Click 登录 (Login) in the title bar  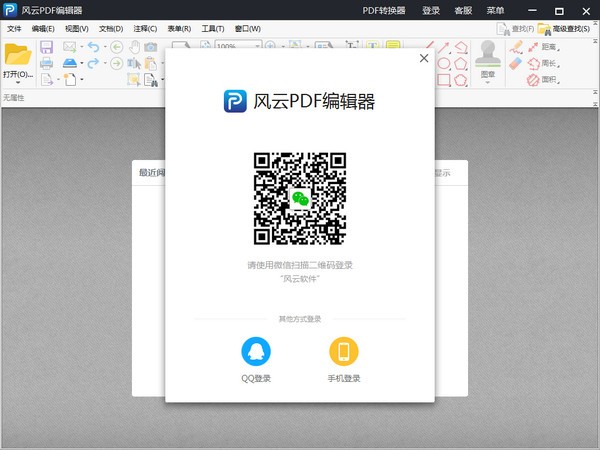(x=431, y=10)
